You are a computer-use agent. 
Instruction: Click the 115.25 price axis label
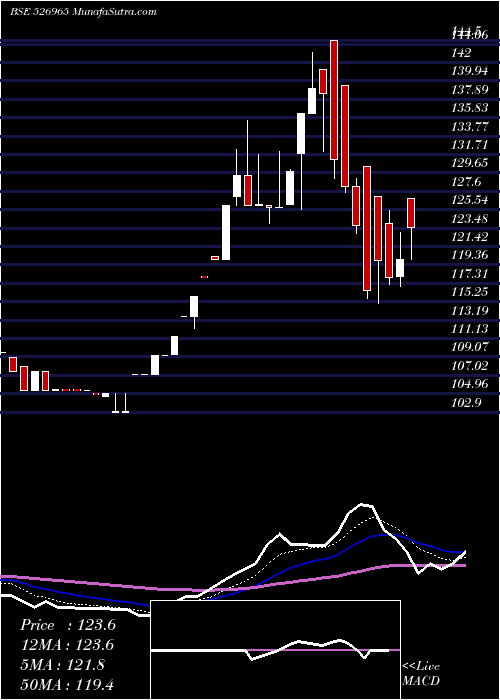click(470, 292)
